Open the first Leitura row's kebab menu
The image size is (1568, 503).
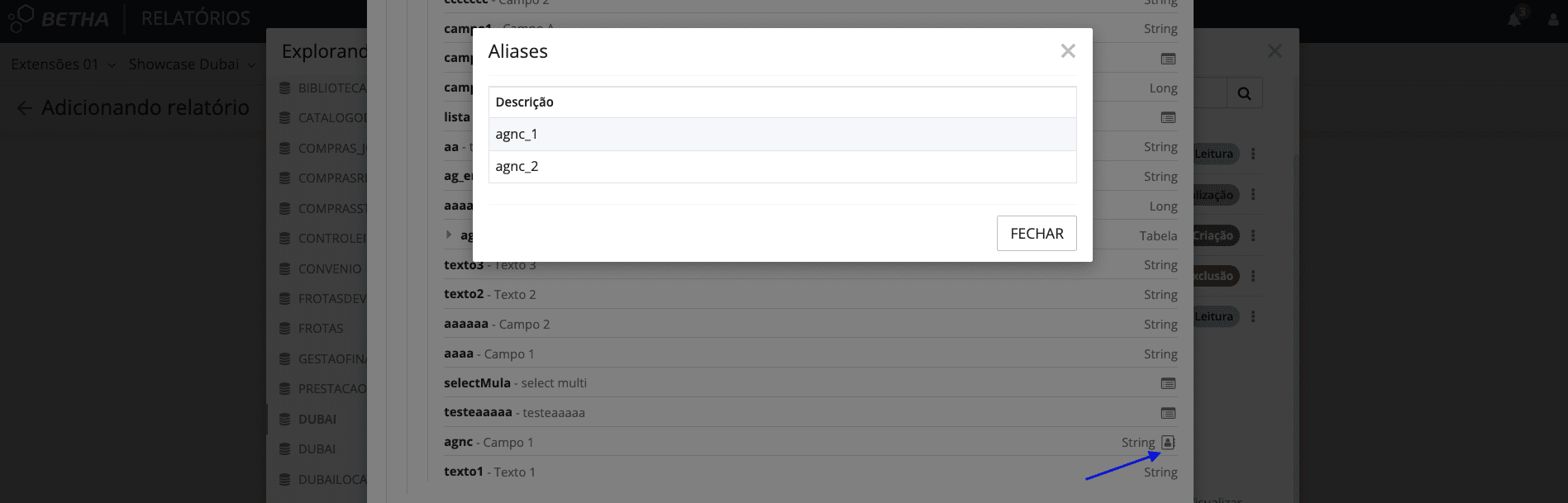(x=1253, y=154)
